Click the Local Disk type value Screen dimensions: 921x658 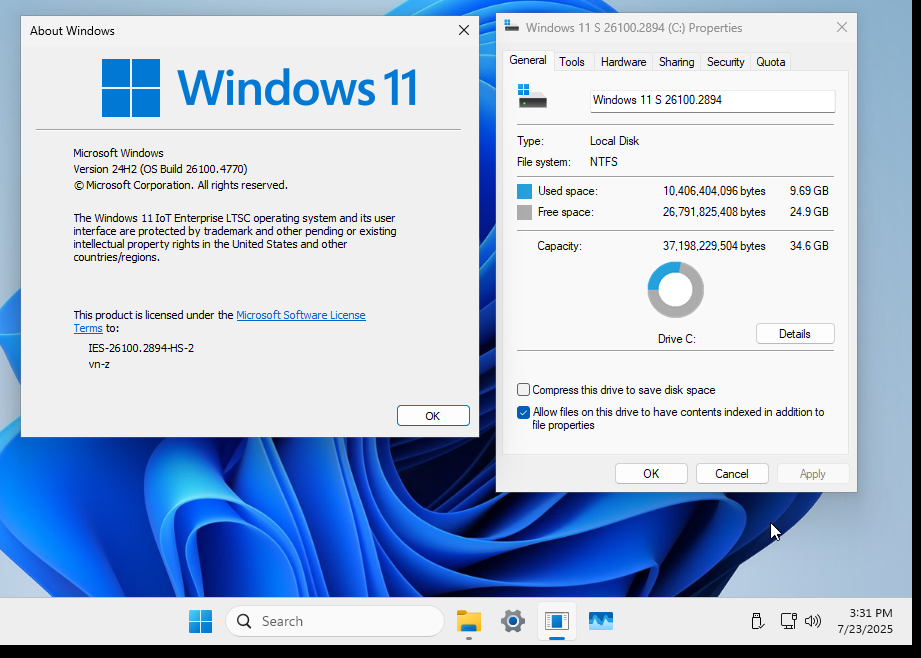pos(614,141)
